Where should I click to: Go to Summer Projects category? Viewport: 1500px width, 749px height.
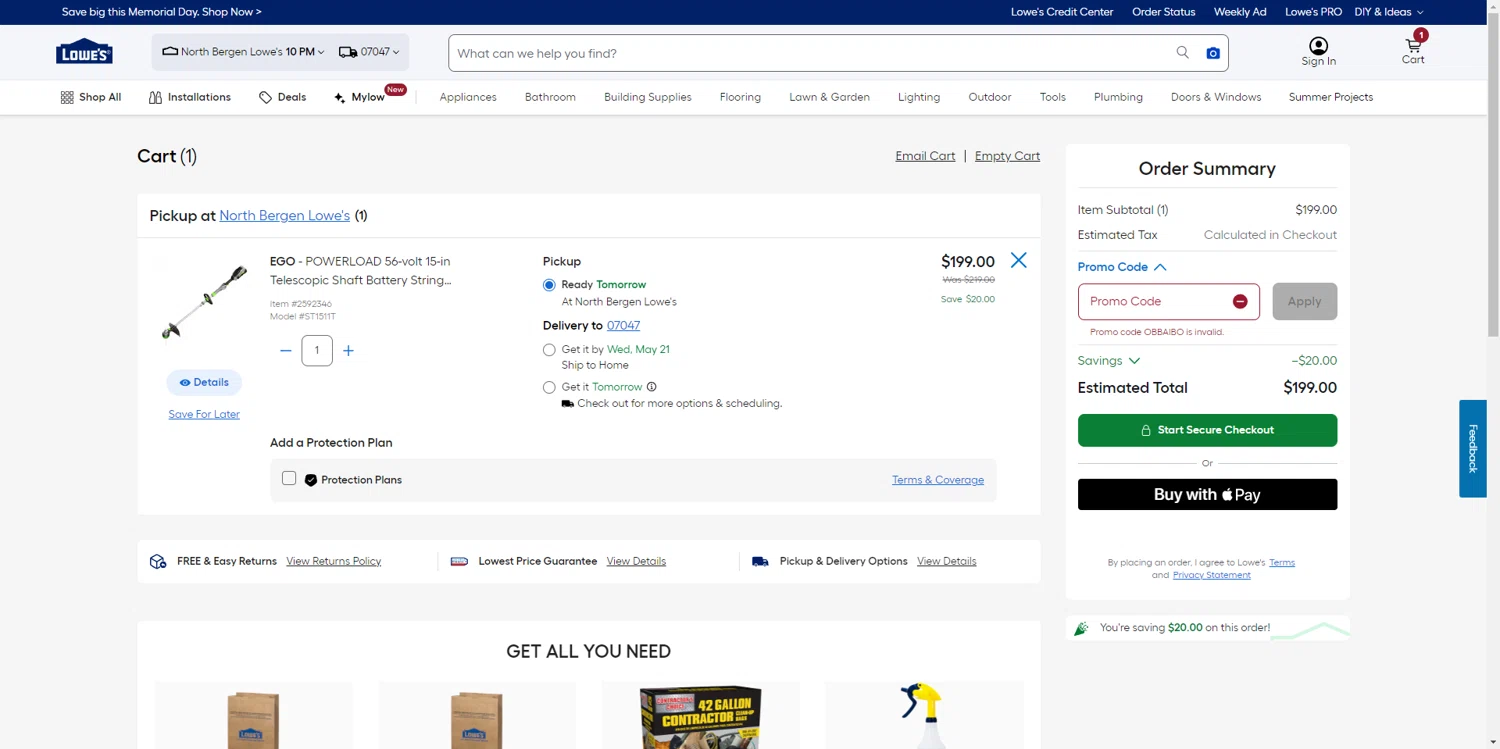(x=1330, y=97)
